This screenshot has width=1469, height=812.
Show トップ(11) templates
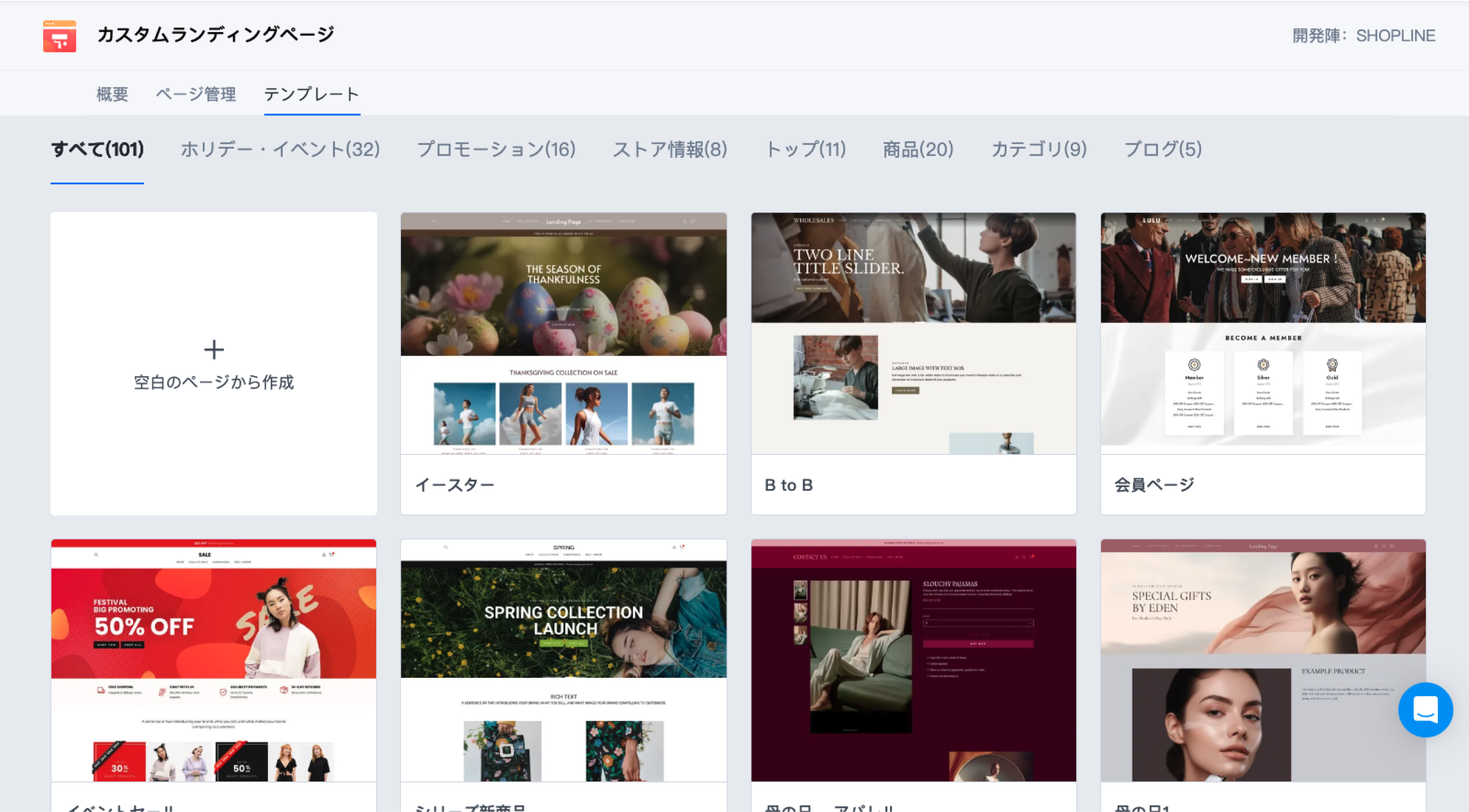(x=805, y=149)
